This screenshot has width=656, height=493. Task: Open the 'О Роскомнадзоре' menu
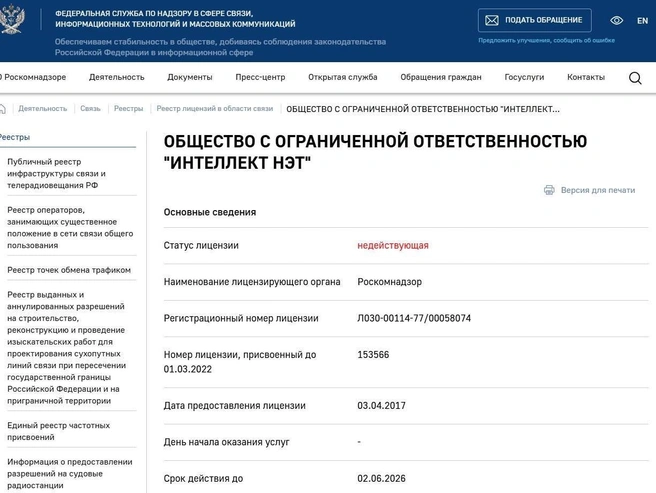pyautogui.click(x=33, y=77)
